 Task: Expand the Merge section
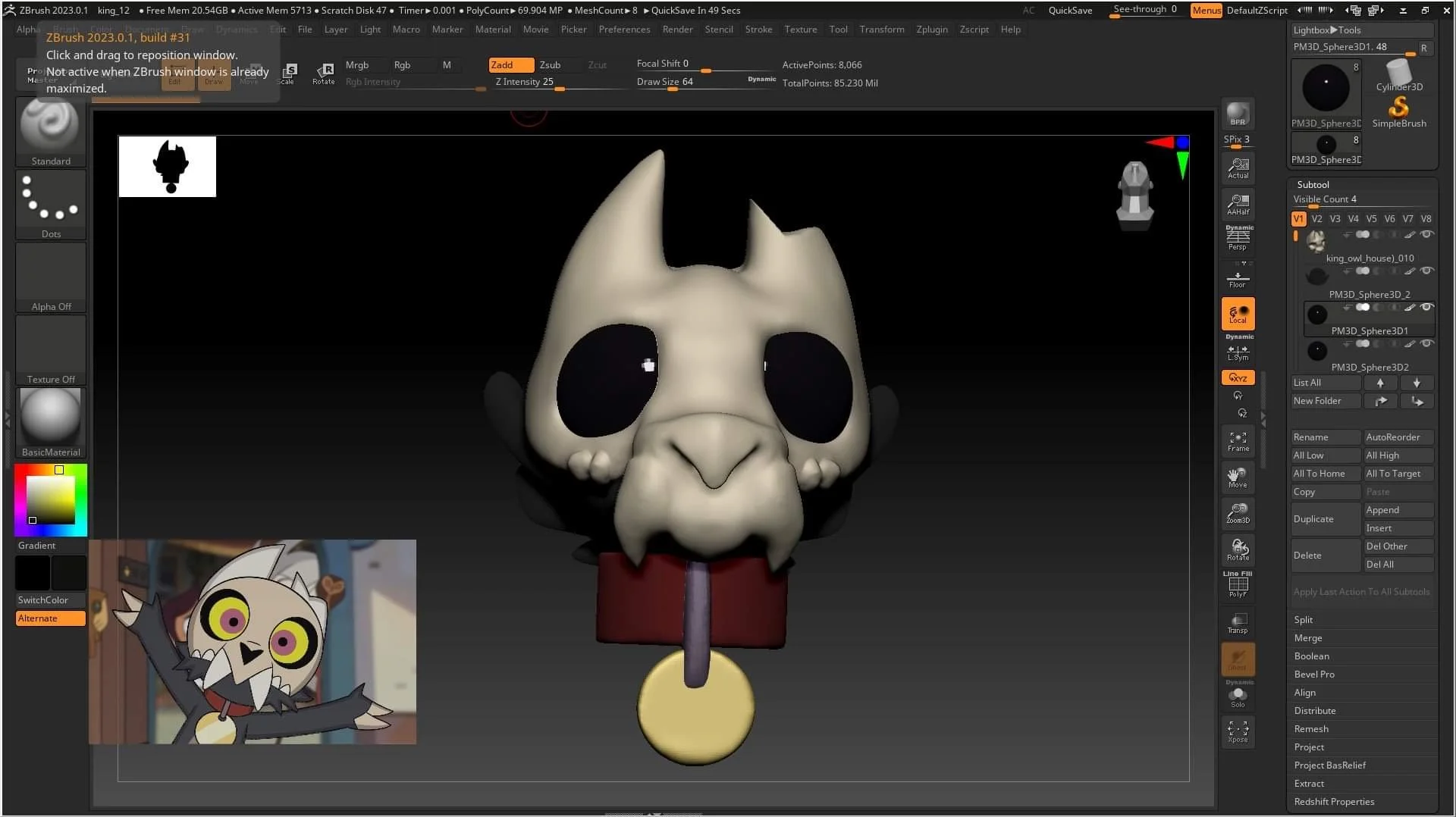(1363, 638)
